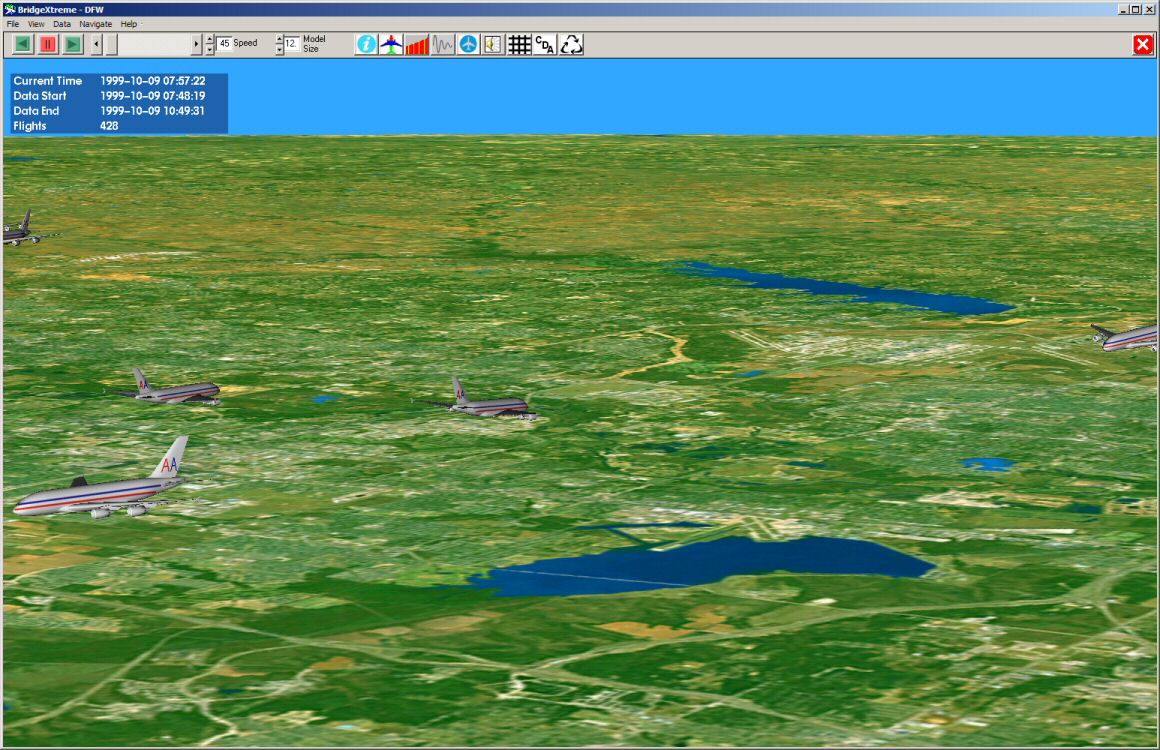Decrease Model Size with the down arrow

[279, 50]
